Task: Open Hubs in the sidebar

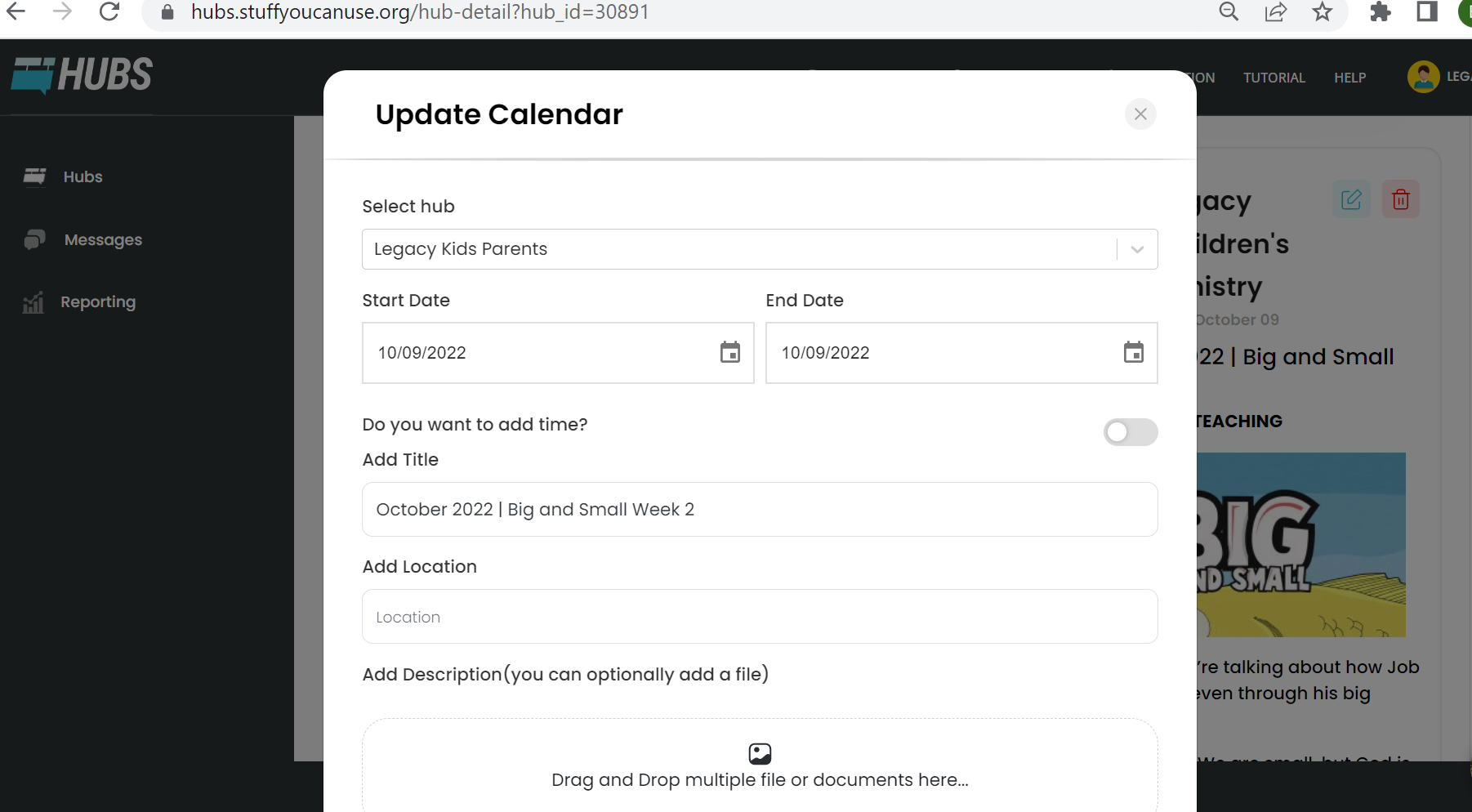Action: click(x=83, y=176)
